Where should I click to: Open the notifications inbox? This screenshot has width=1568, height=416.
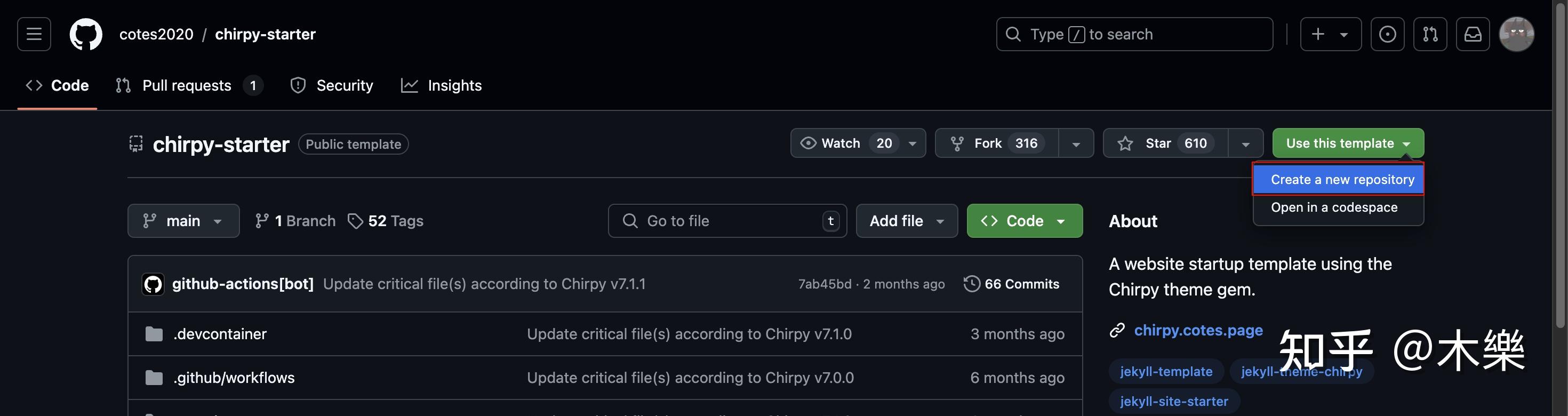point(1473,34)
